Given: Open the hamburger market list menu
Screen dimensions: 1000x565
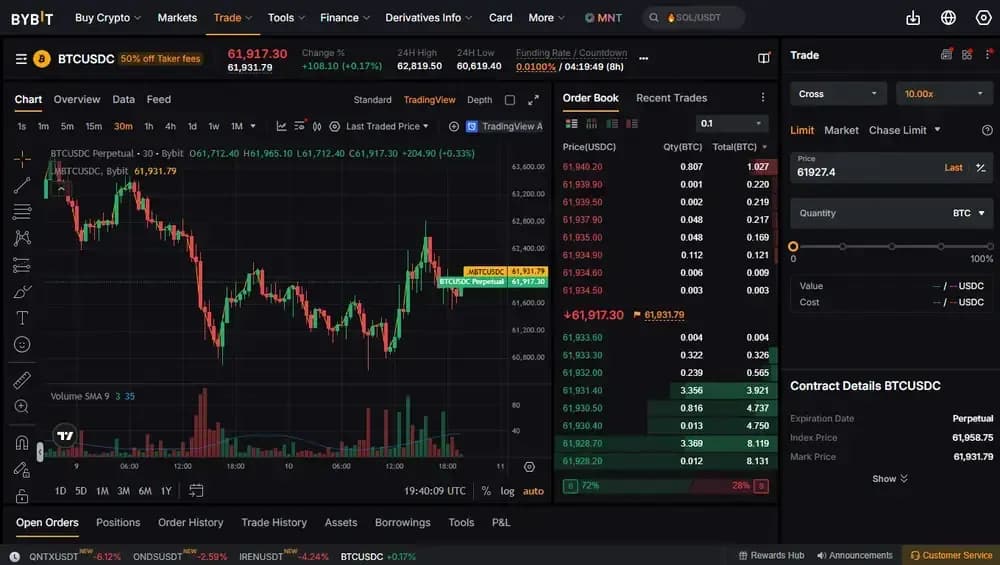Looking at the screenshot, I should pos(21,59).
